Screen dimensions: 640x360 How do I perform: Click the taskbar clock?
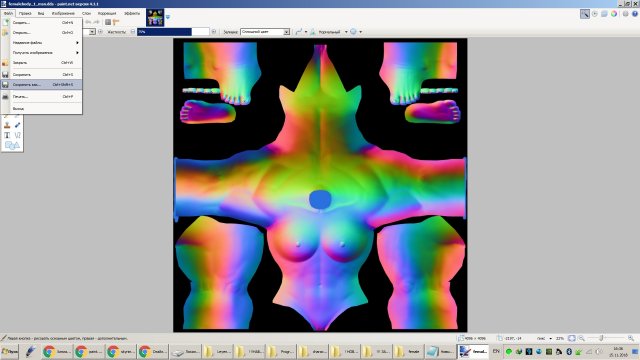618,351
